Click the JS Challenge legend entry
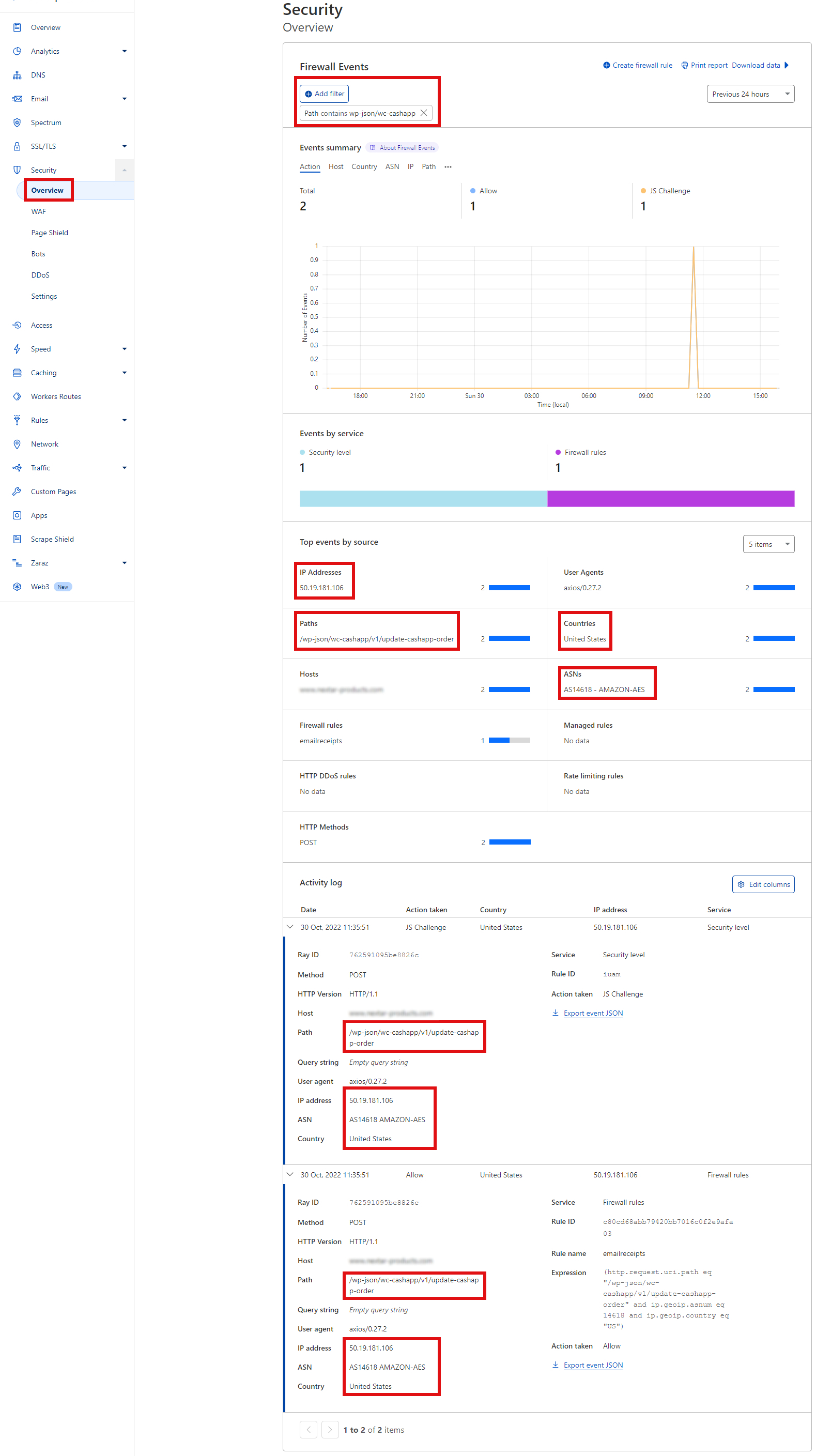Viewport: 816px width, 1456px height. click(x=665, y=191)
